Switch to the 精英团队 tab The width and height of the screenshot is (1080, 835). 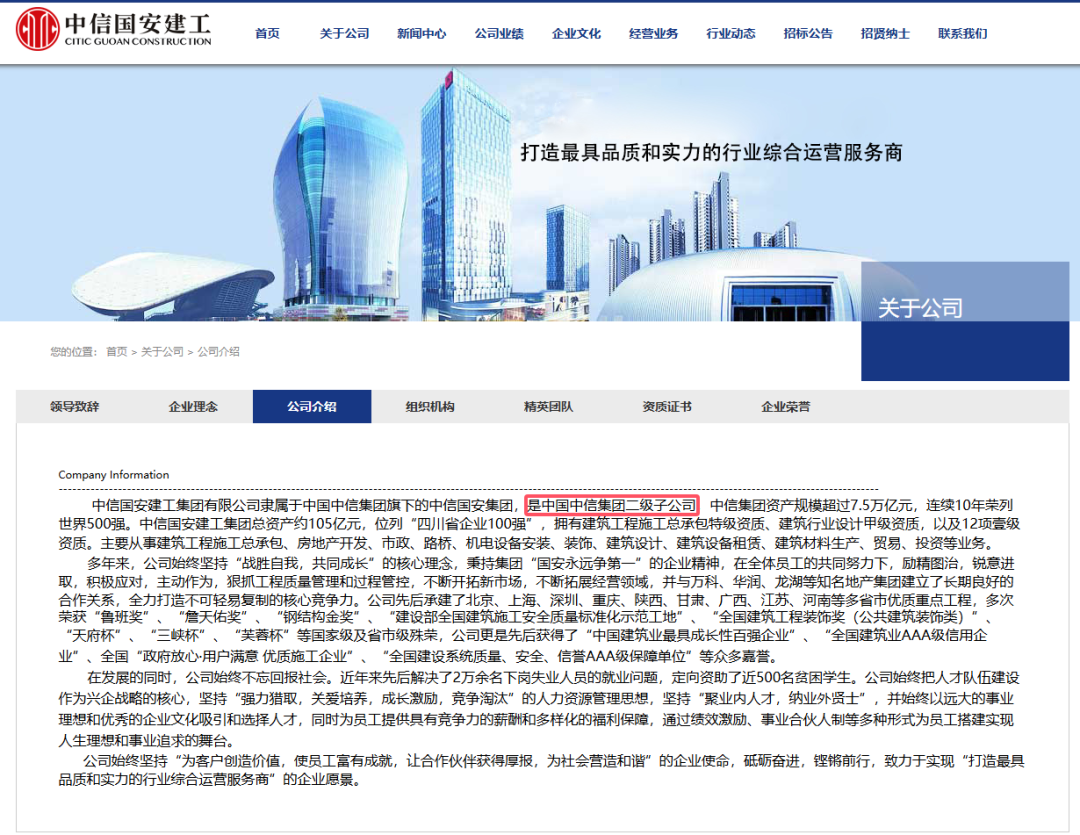[x=548, y=406]
